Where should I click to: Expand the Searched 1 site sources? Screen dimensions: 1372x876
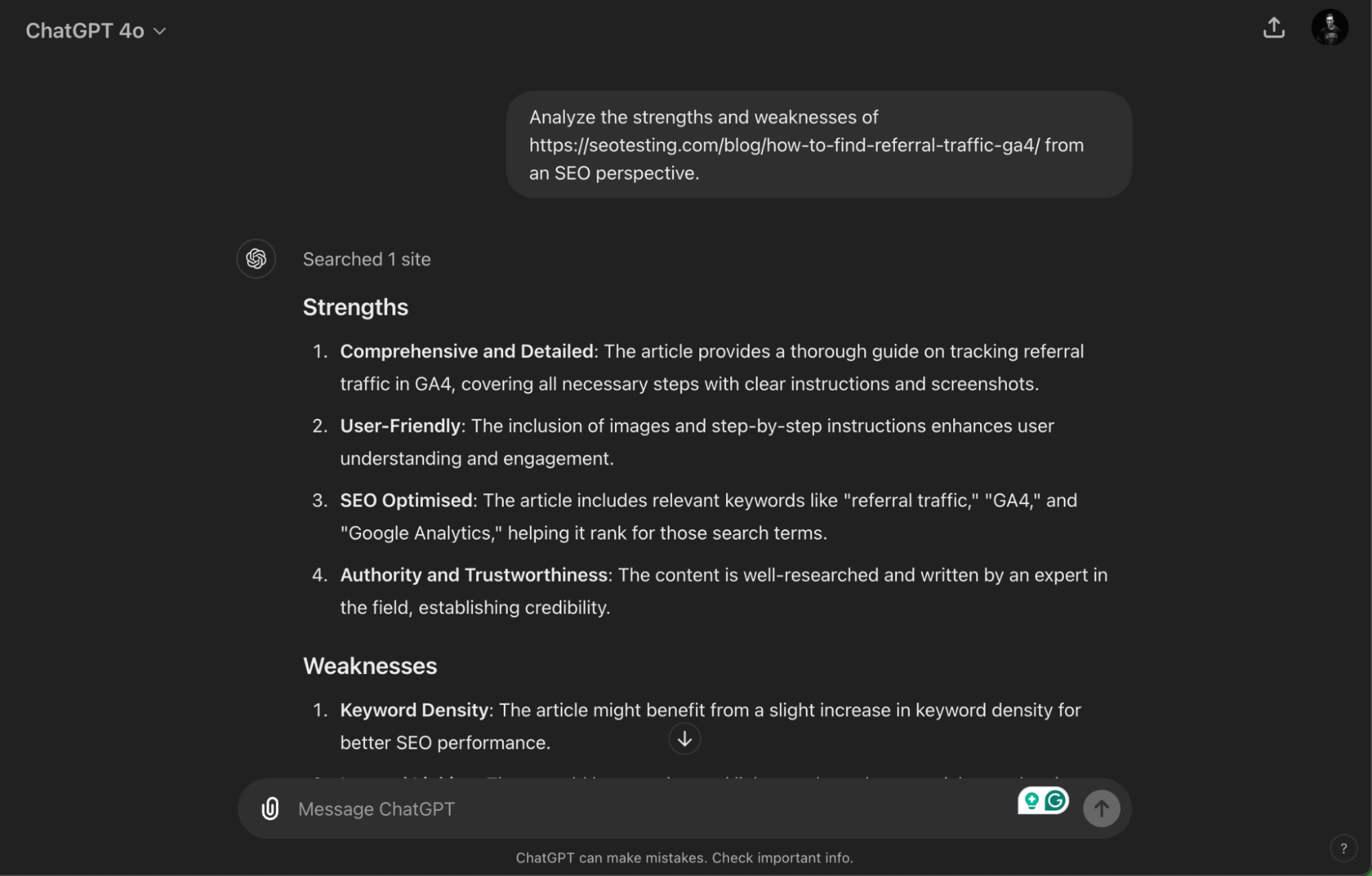coord(366,259)
